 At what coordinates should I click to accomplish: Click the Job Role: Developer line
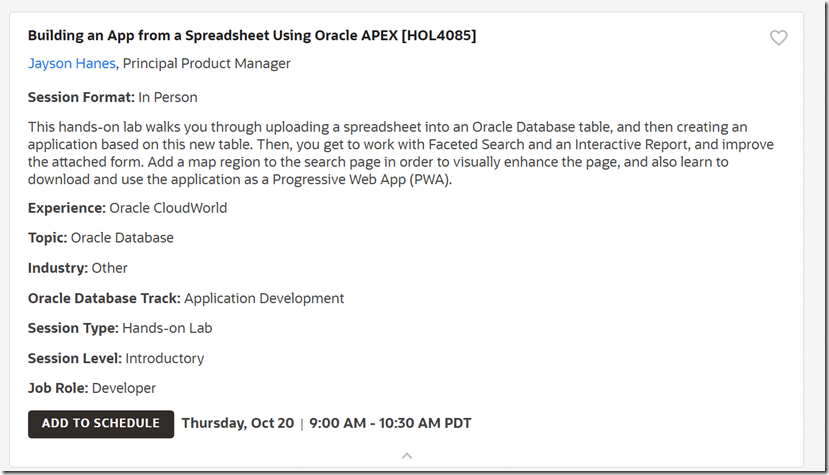[92, 388]
